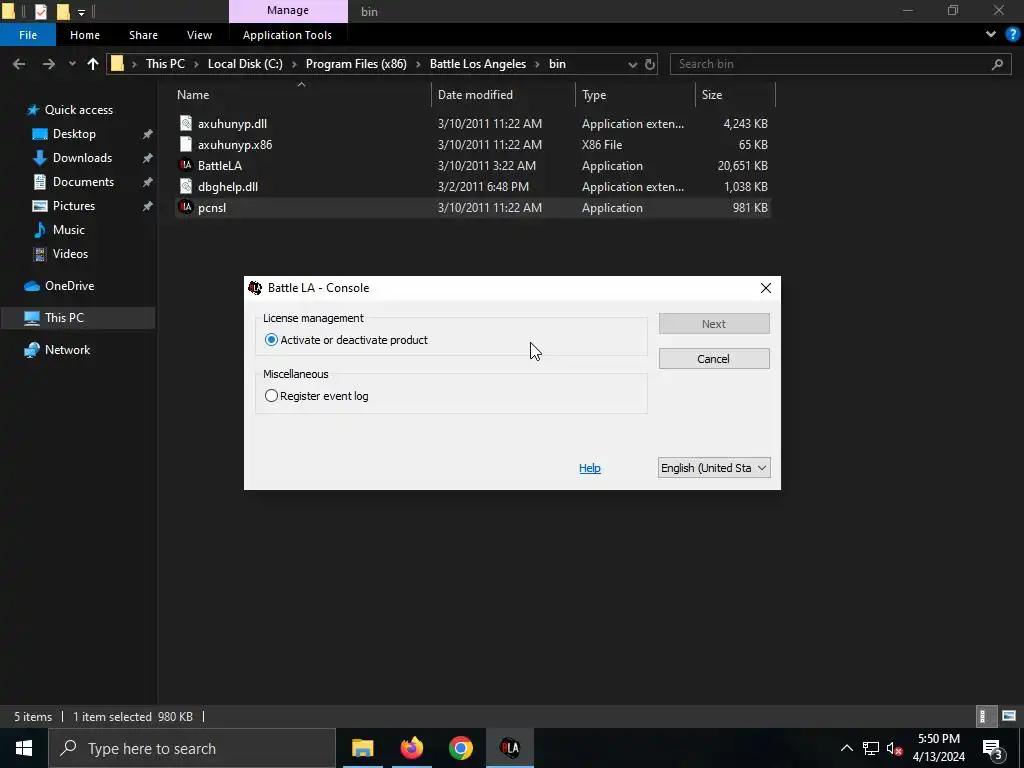Open the English (United States) language dropdown
The image size is (1024, 768).
pos(714,468)
